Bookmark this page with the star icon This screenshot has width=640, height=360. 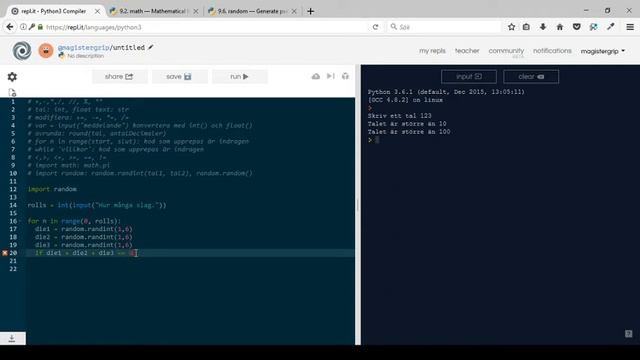coord(511,27)
